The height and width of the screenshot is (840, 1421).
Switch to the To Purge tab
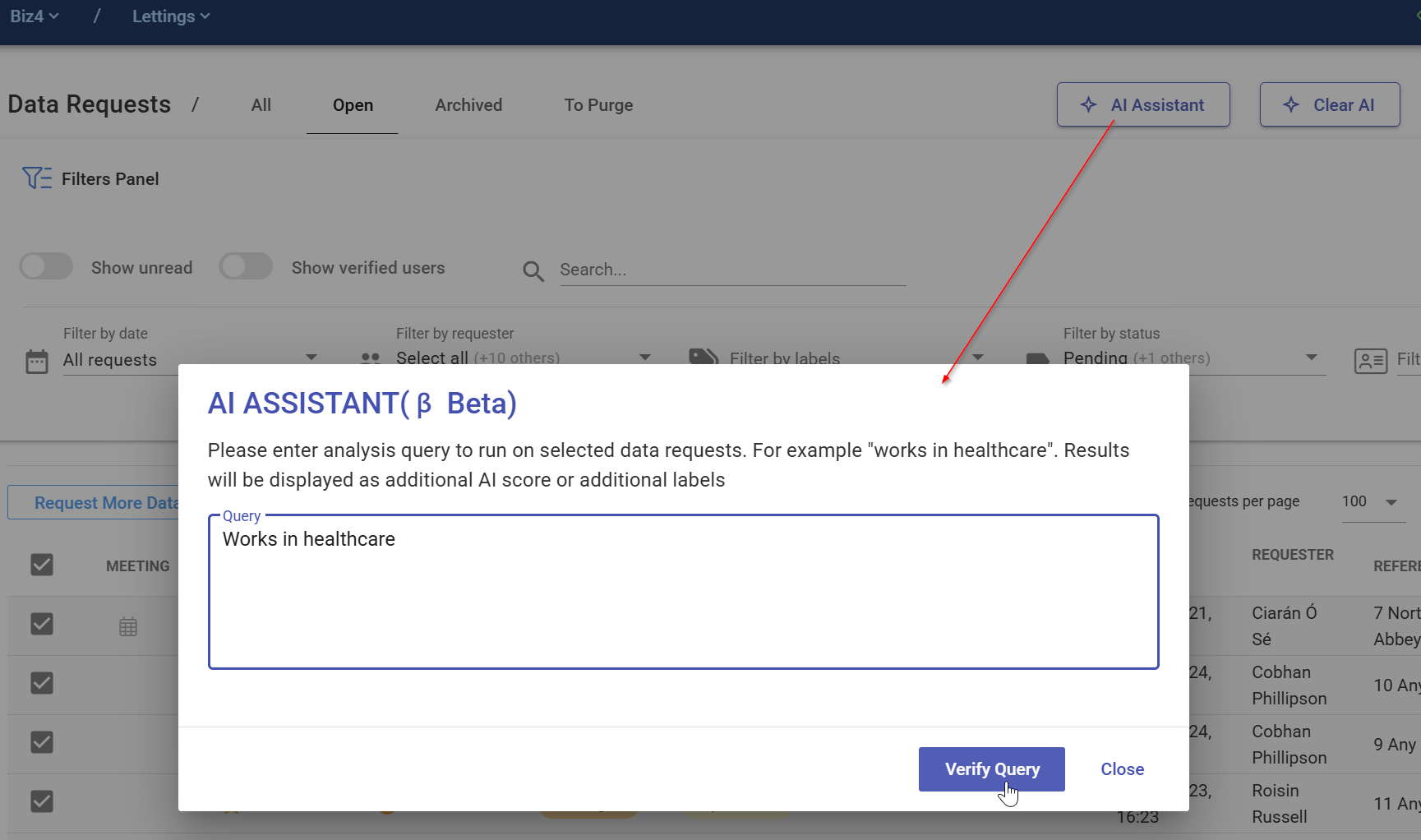click(598, 105)
